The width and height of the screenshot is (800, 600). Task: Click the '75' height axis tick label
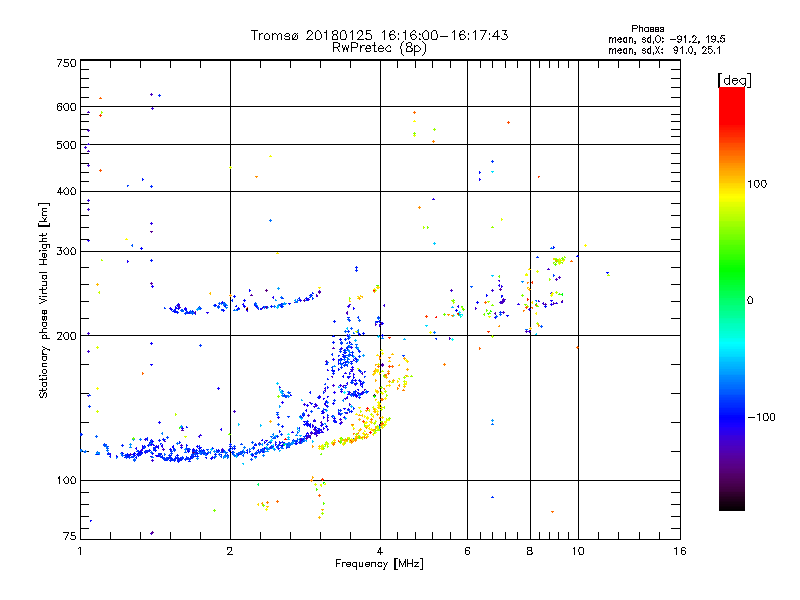pos(70,536)
